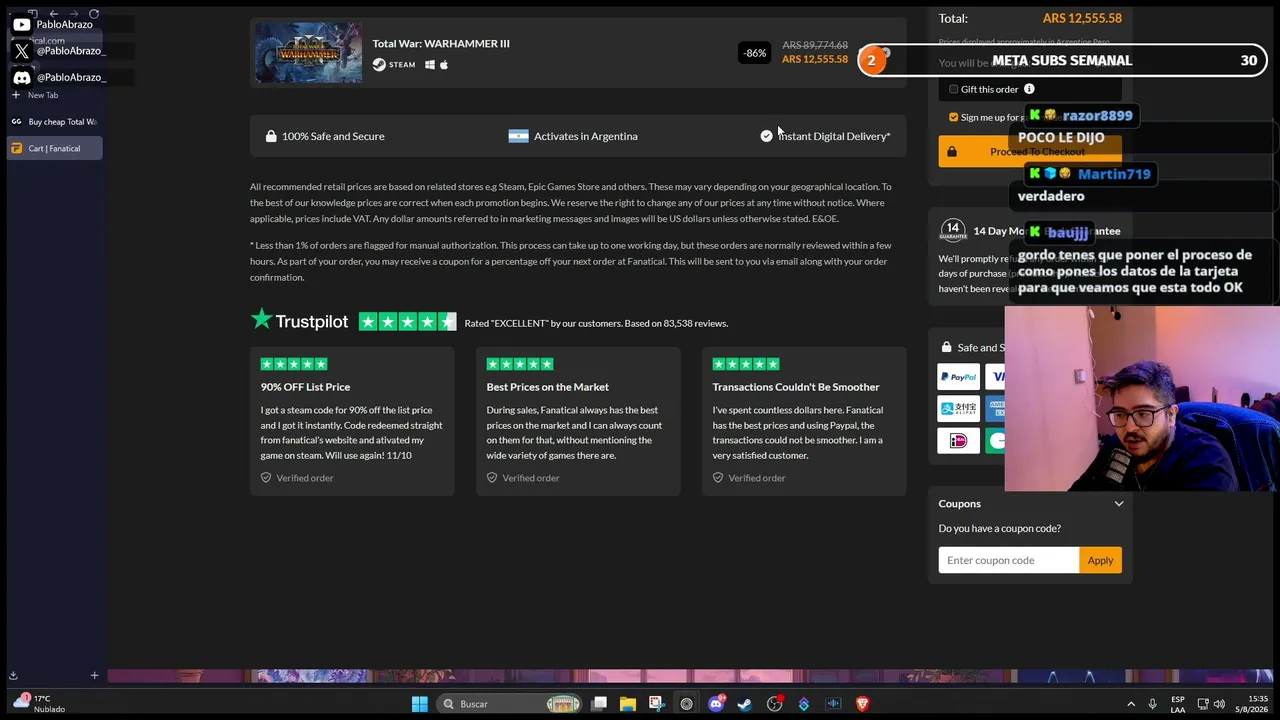Open Discord from the taskbar
Screen dimensions: 1280x720
click(x=716, y=704)
